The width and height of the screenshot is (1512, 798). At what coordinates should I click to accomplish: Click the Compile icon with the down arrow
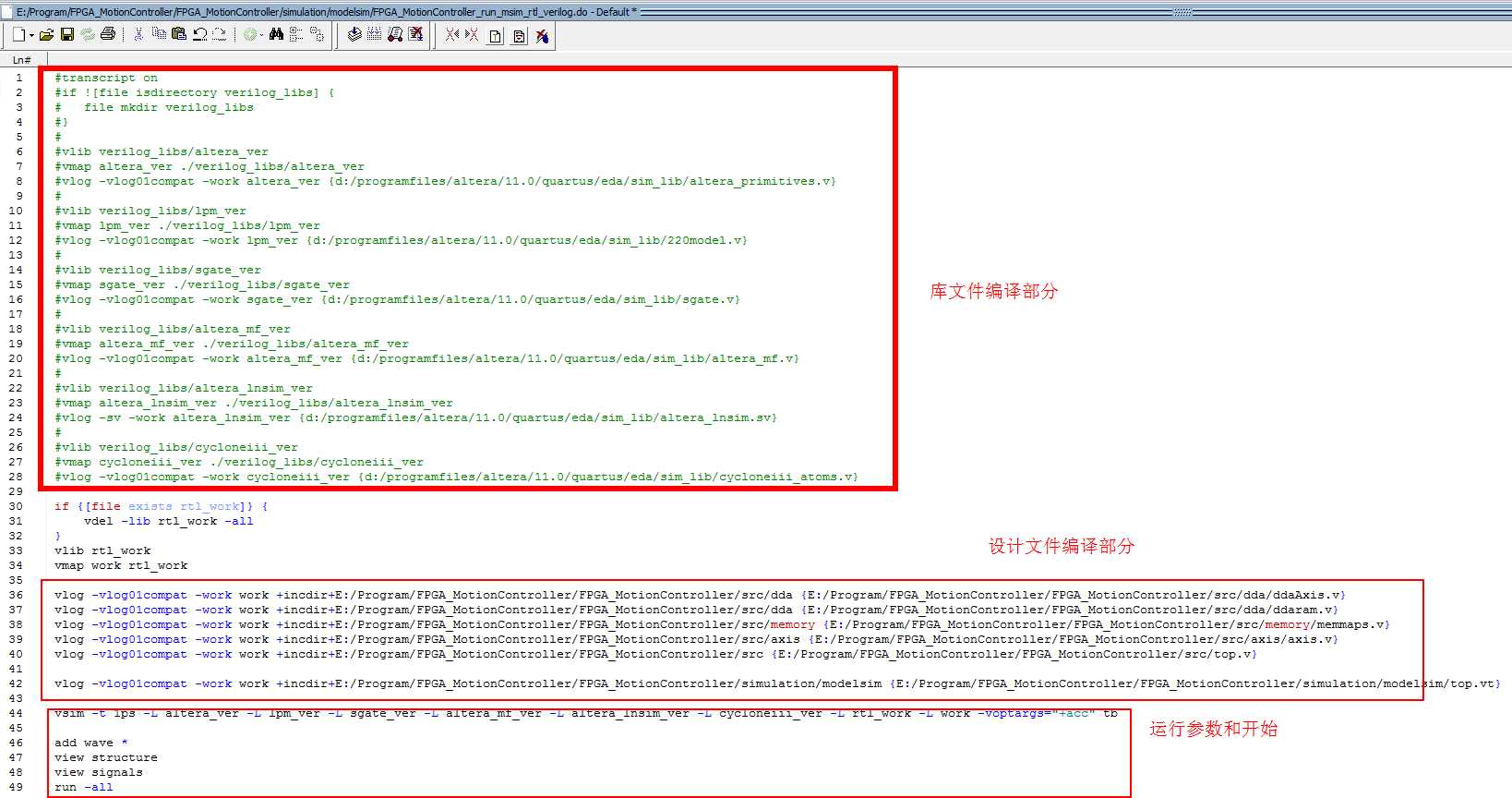click(354, 34)
